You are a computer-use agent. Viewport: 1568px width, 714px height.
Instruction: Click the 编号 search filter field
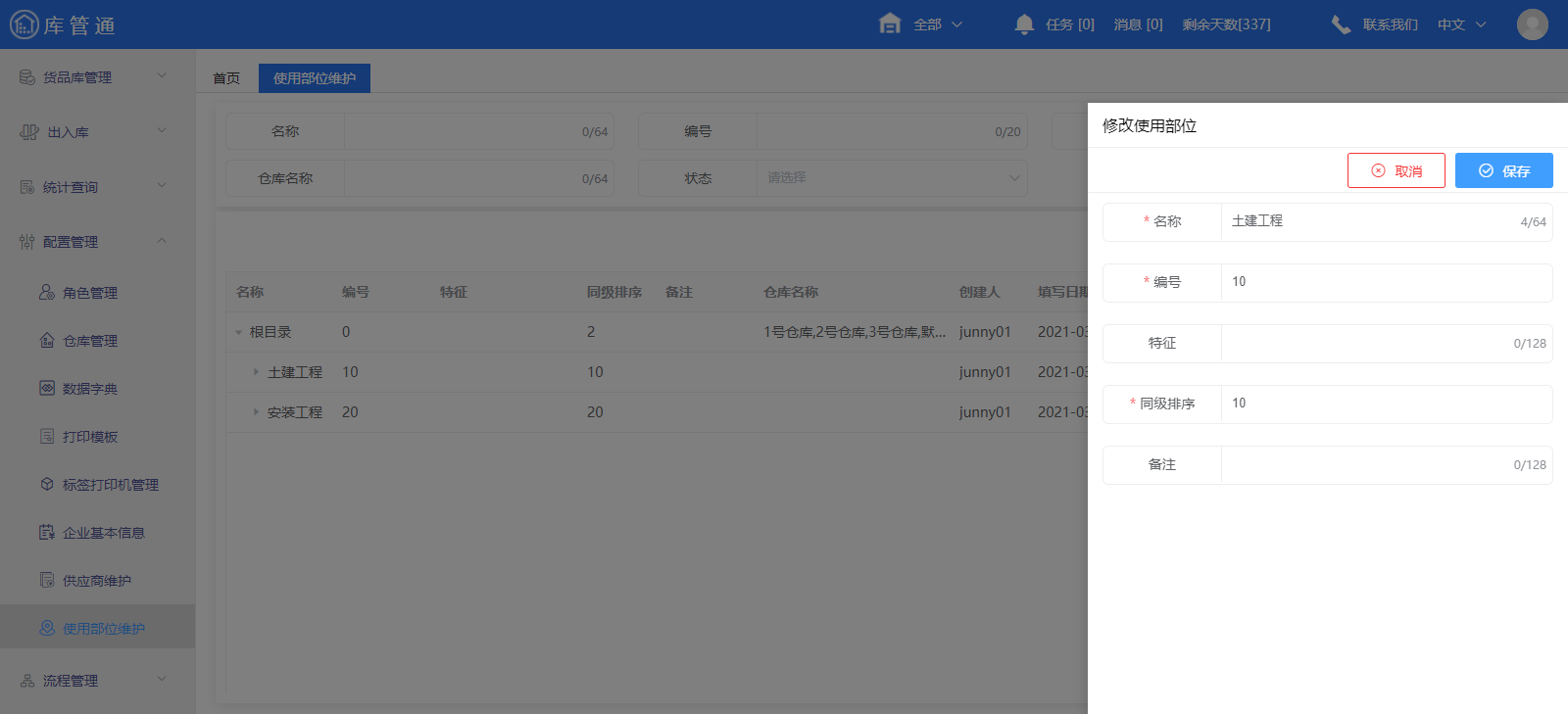tap(892, 131)
